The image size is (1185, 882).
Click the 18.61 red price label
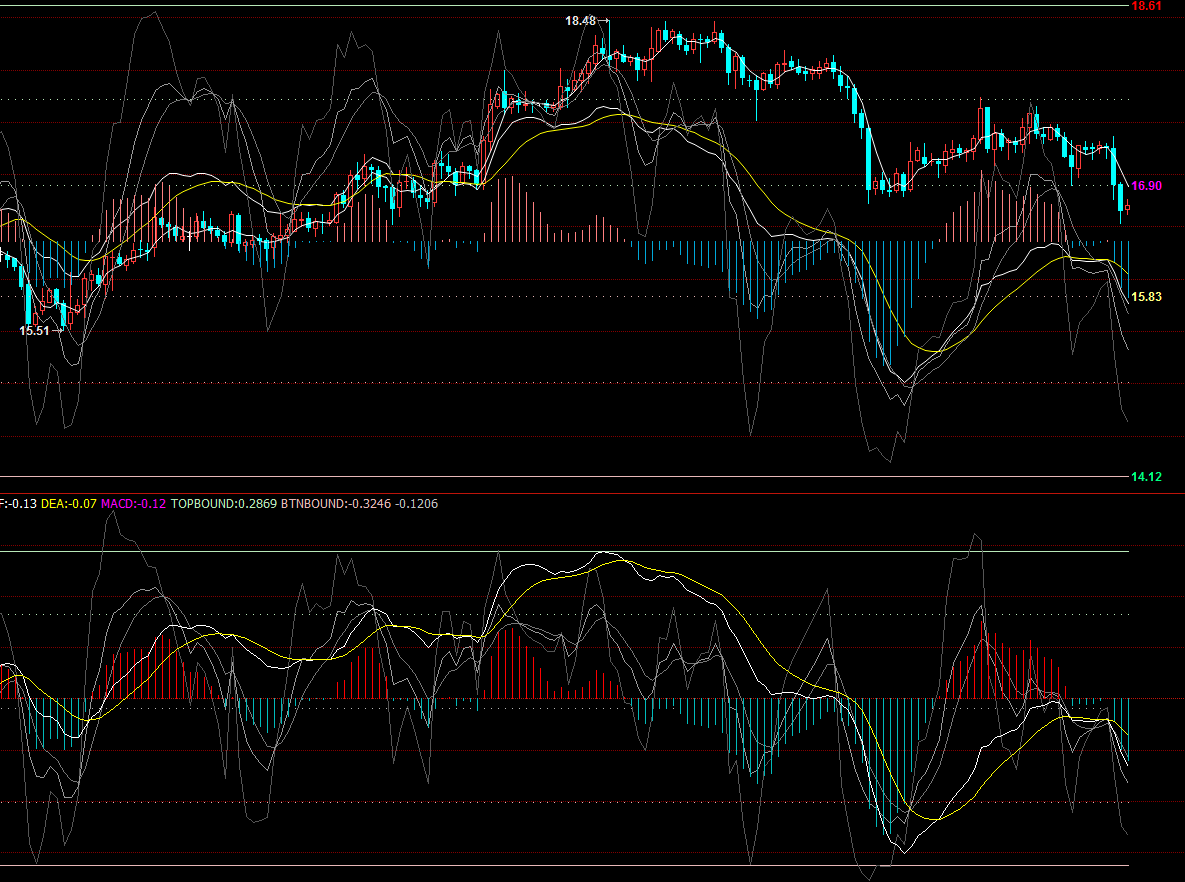click(1146, 6)
